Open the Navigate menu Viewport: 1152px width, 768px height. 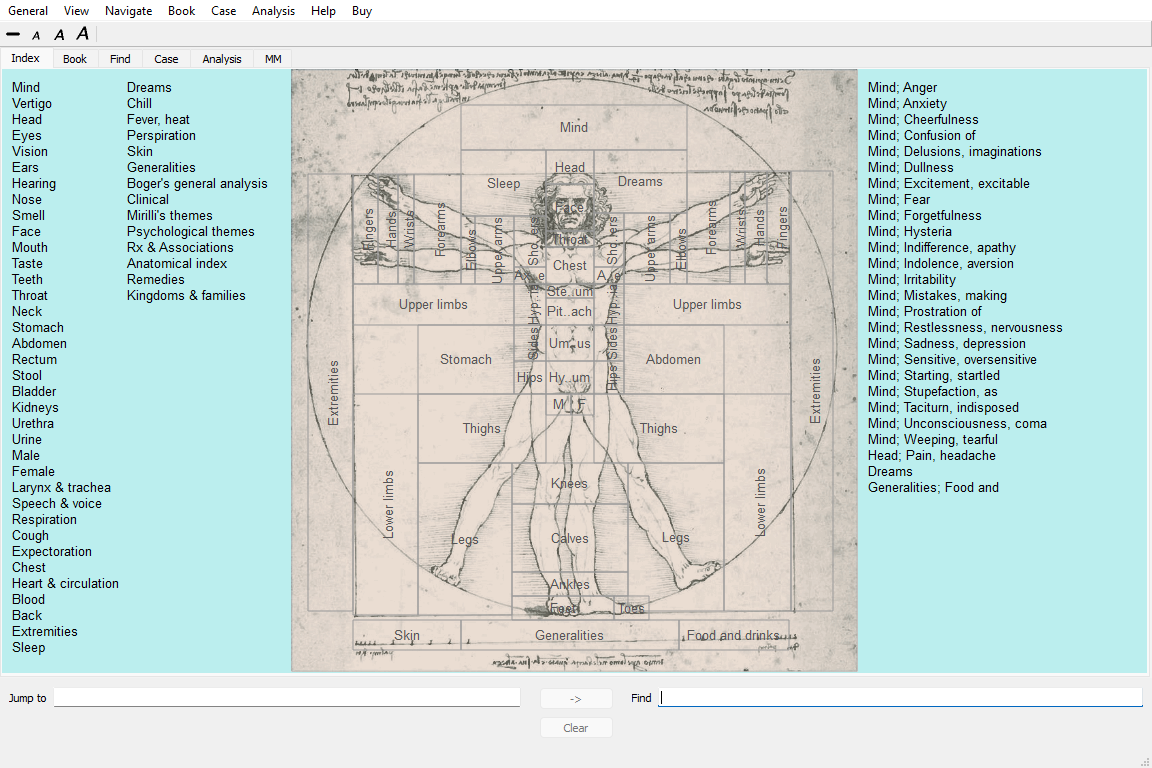click(x=129, y=11)
